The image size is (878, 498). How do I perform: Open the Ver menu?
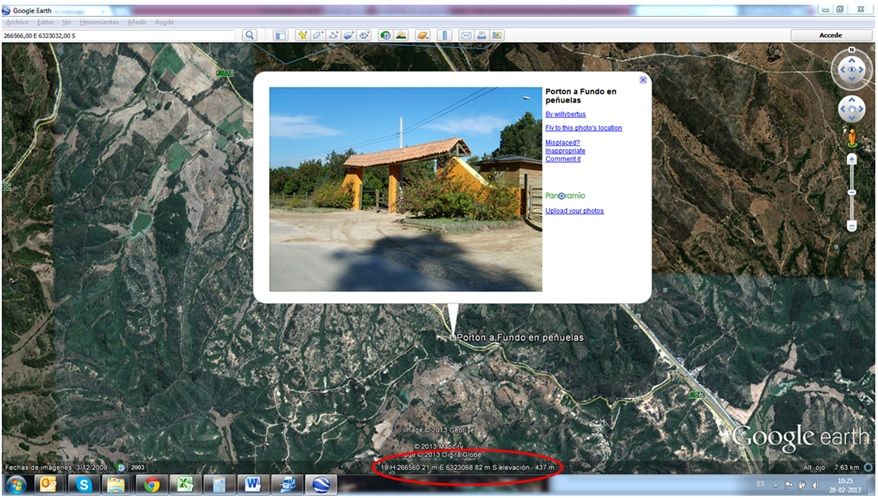(67, 22)
